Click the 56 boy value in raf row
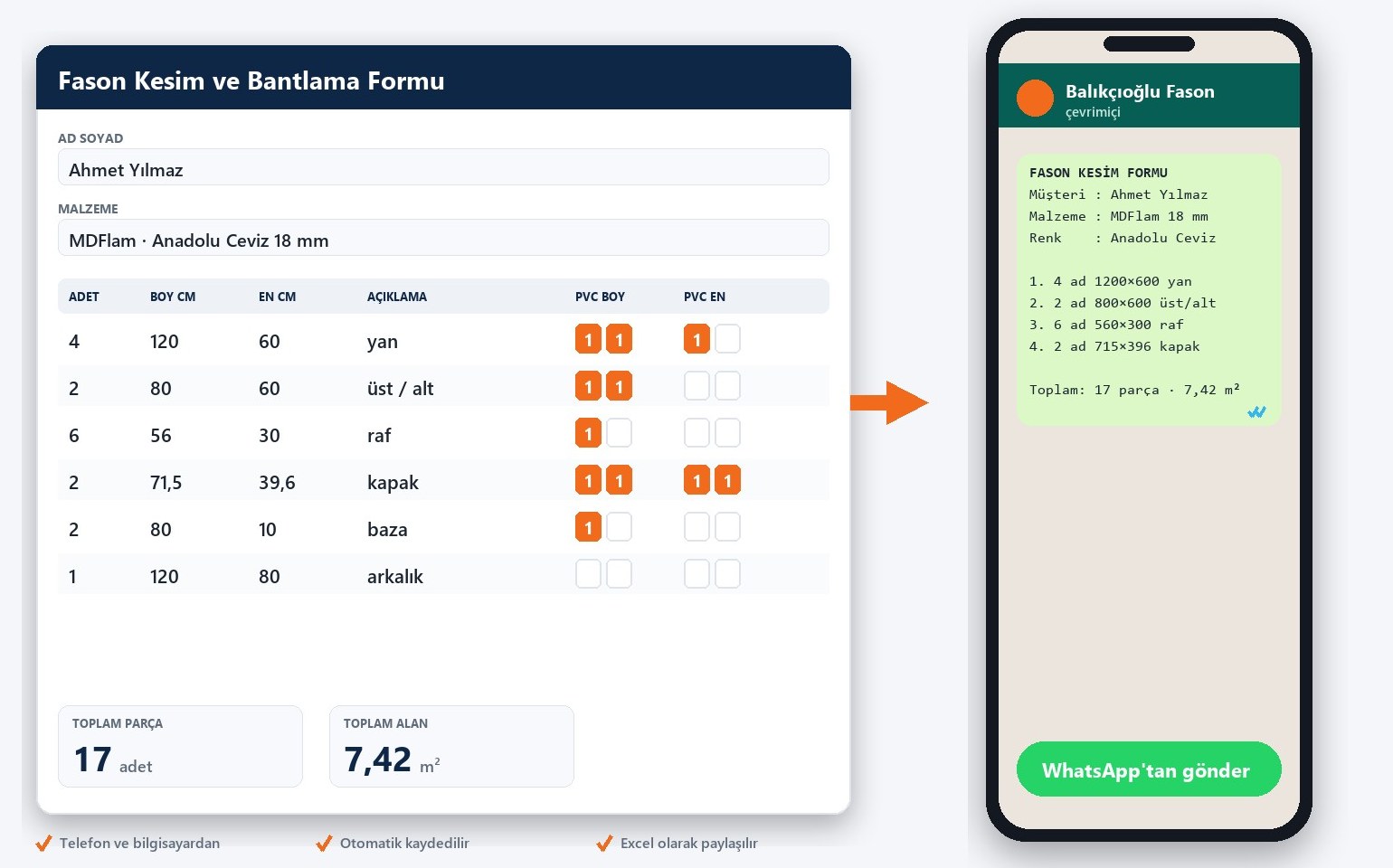1393x868 pixels. (x=161, y=436)
